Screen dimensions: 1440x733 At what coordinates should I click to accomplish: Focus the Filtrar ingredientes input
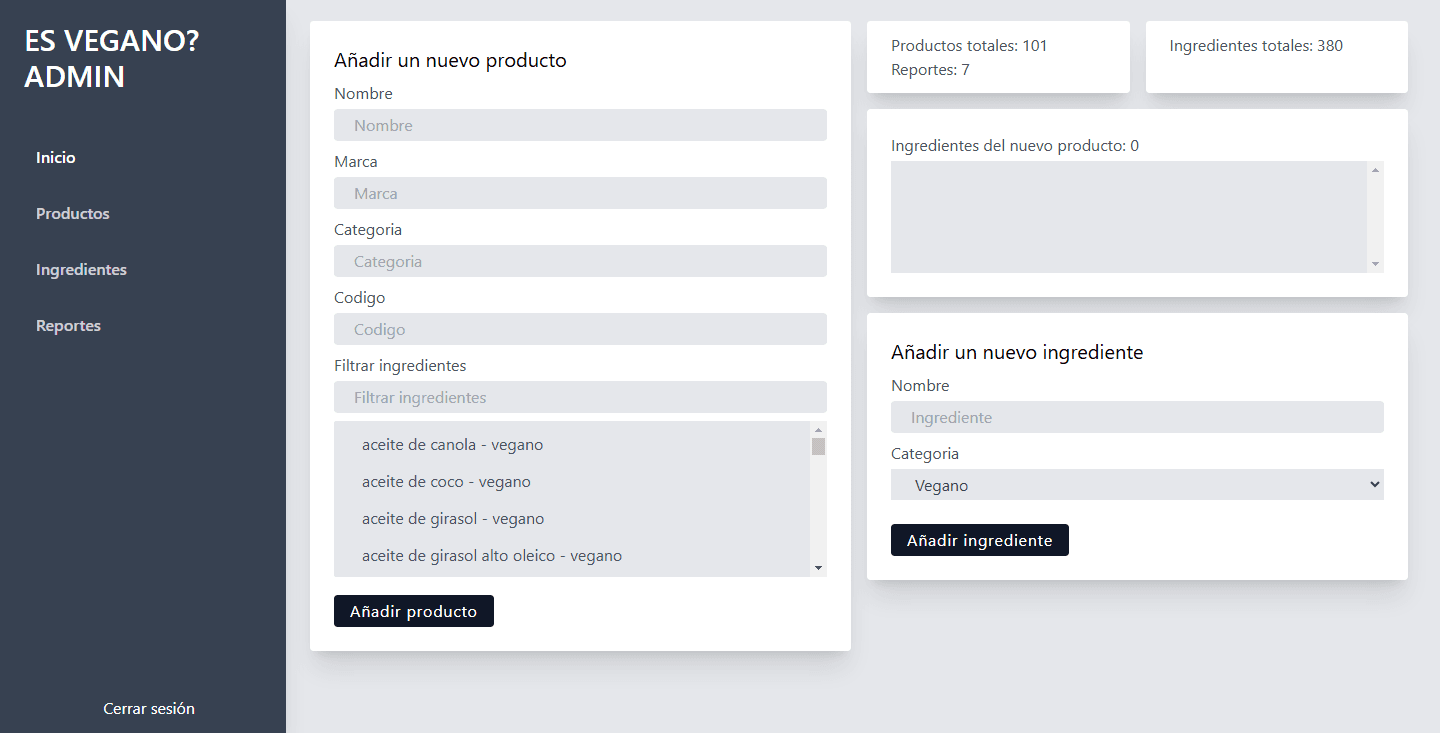(x=580, y=397)
